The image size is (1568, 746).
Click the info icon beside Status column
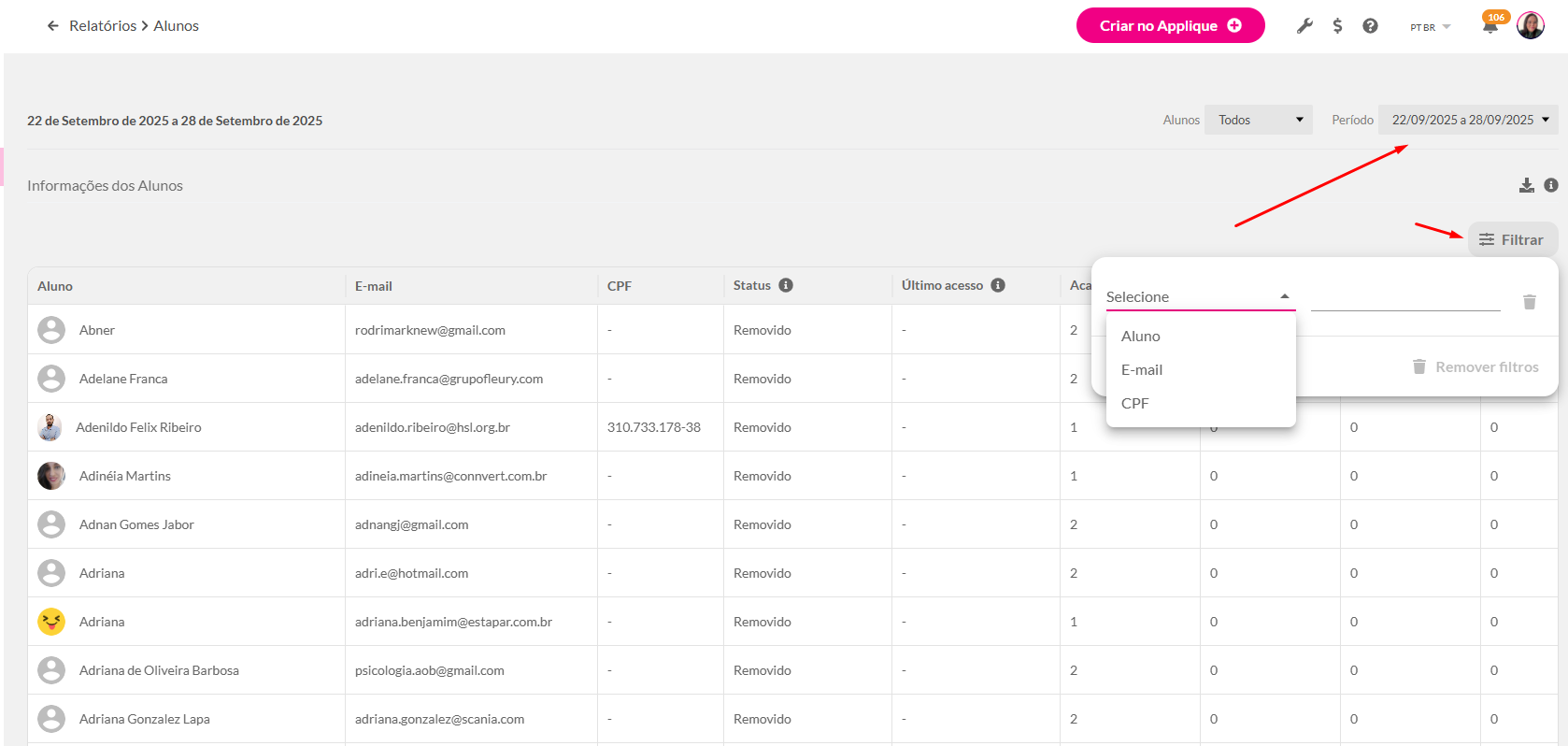point(786,285)
